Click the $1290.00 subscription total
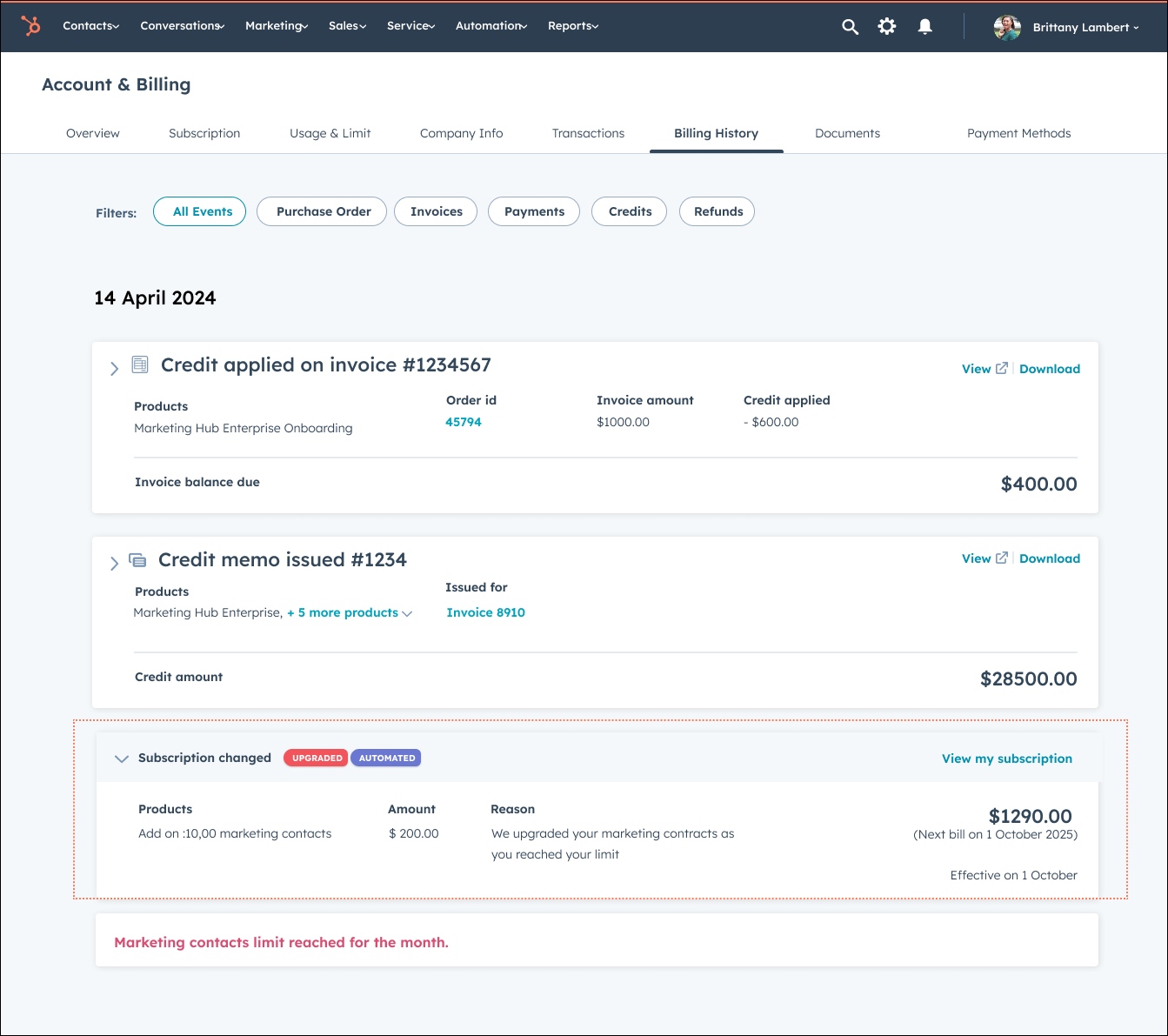The height and width of the screenshot is (1036, 1168). coord(1031,816)
